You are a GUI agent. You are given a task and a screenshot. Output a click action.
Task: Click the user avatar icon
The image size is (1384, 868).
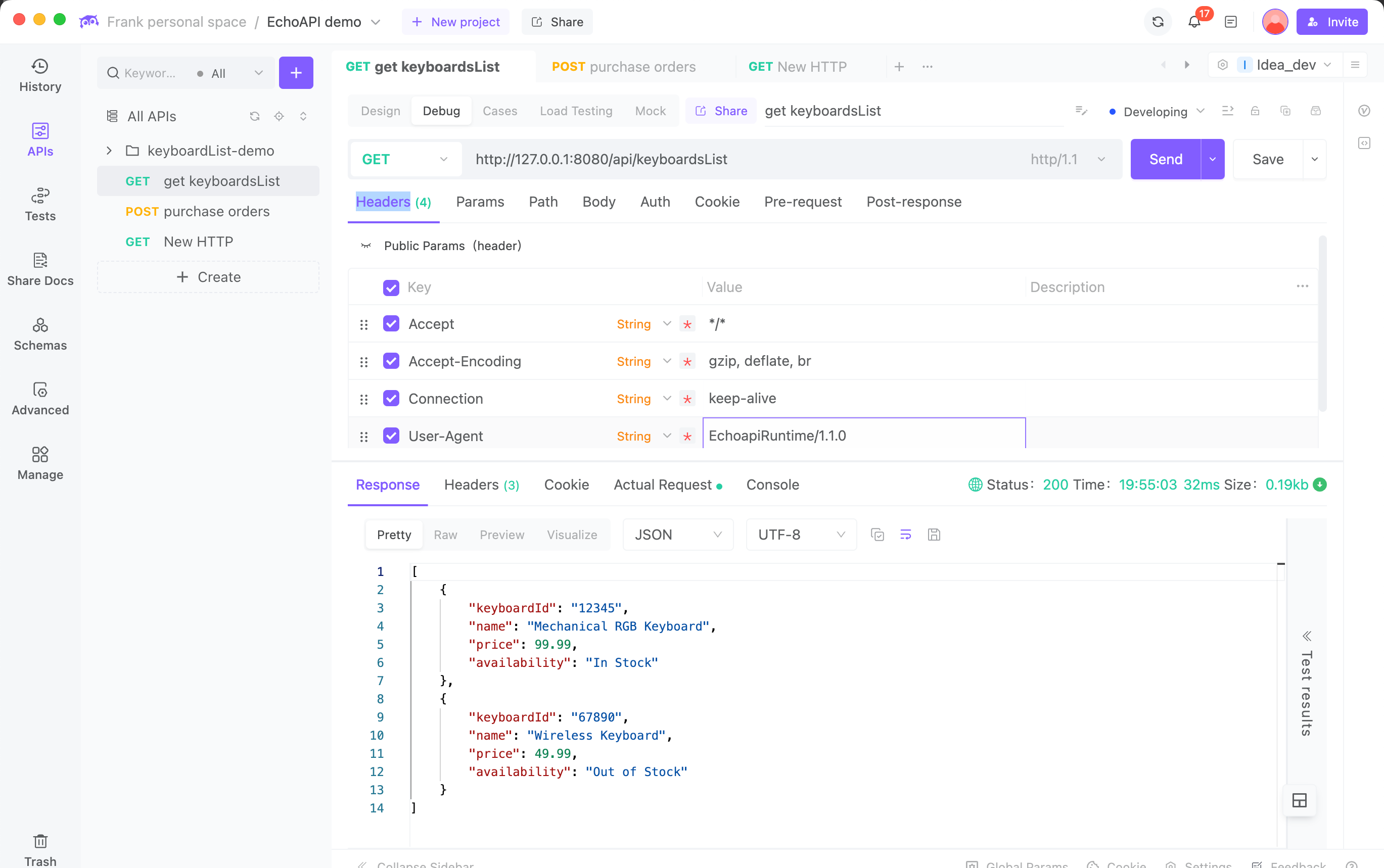[x=1274, y=22]
